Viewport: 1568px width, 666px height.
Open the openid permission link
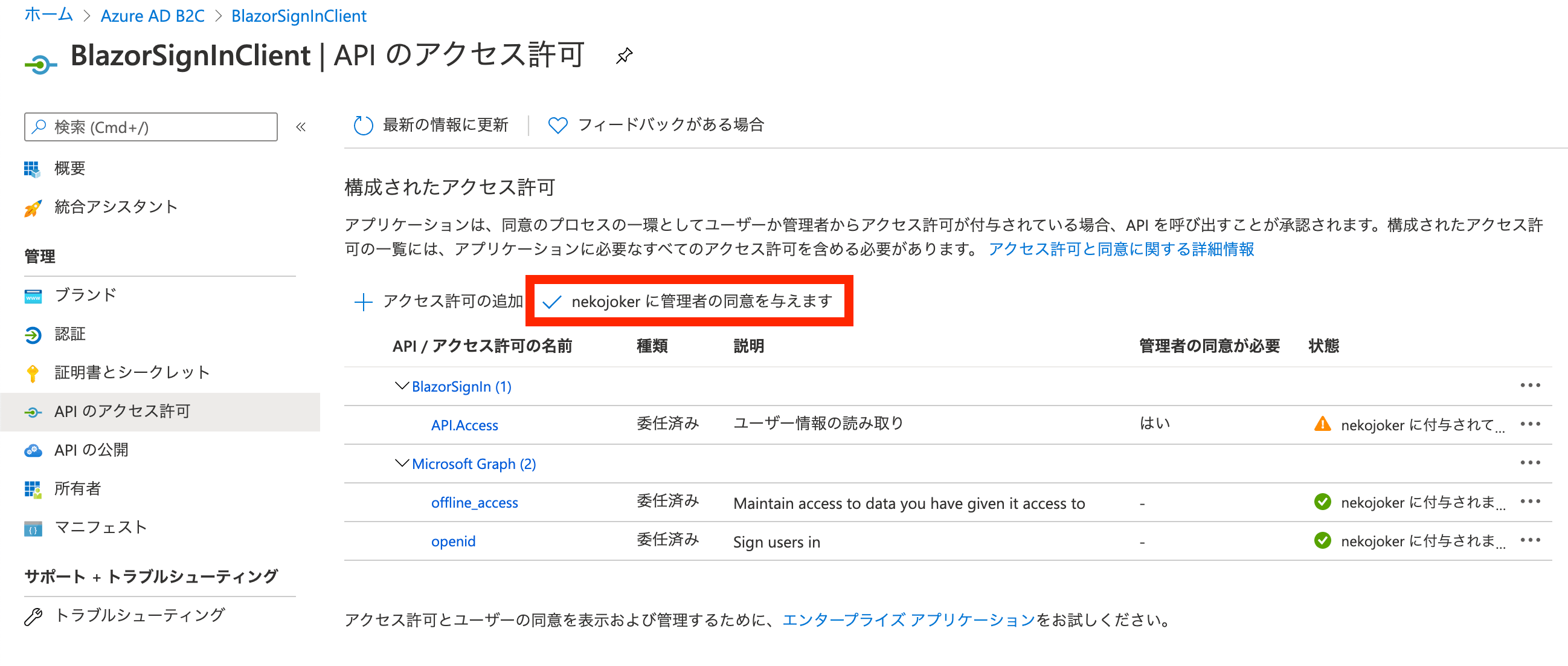click(x=453, y=542)
